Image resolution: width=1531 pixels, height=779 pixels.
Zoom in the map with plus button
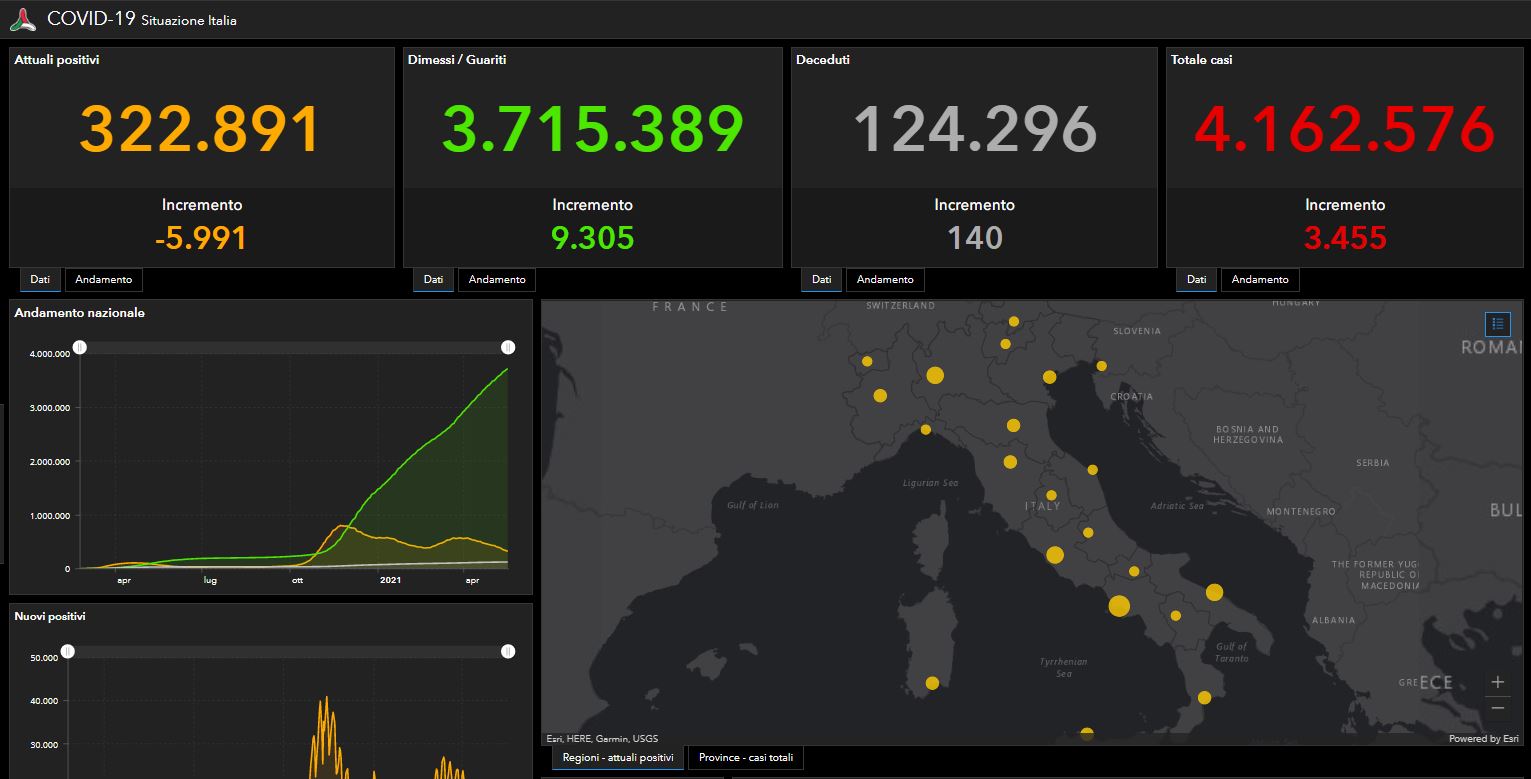(x=1497, y=682)
